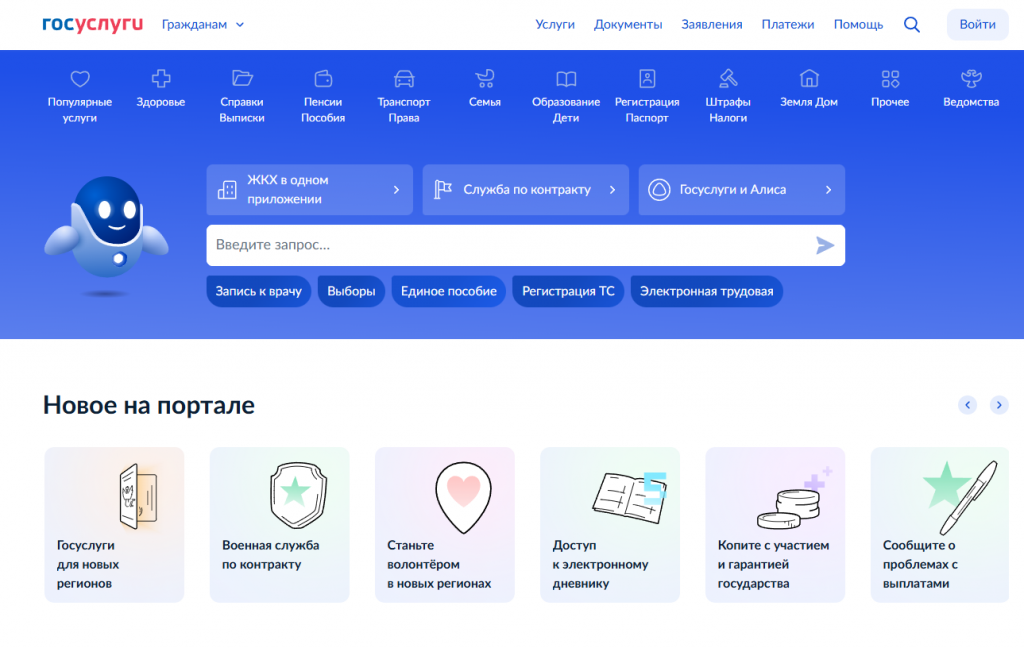Select the Регистрация Паспорт ID icon
Screen dimensions: 1024x648
coord(647,78)
